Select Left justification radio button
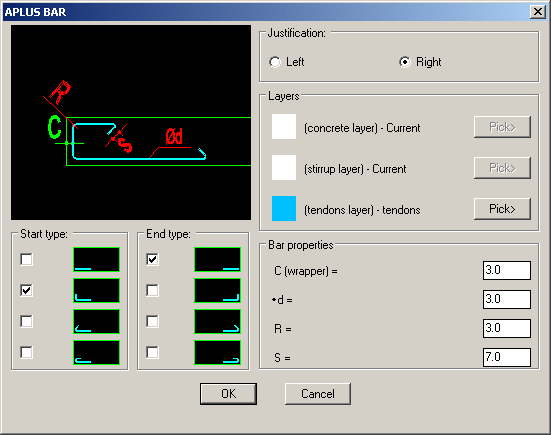Screen dimensions: 551x435 click(x=275, y=62)
